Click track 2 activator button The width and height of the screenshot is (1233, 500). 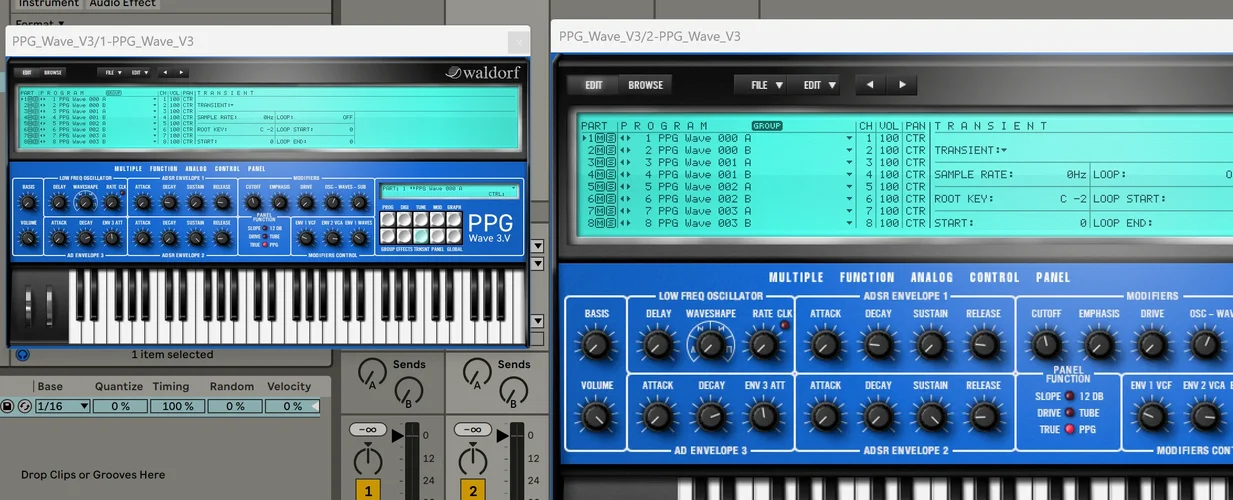pyautogui.click(x=472, y=490)
